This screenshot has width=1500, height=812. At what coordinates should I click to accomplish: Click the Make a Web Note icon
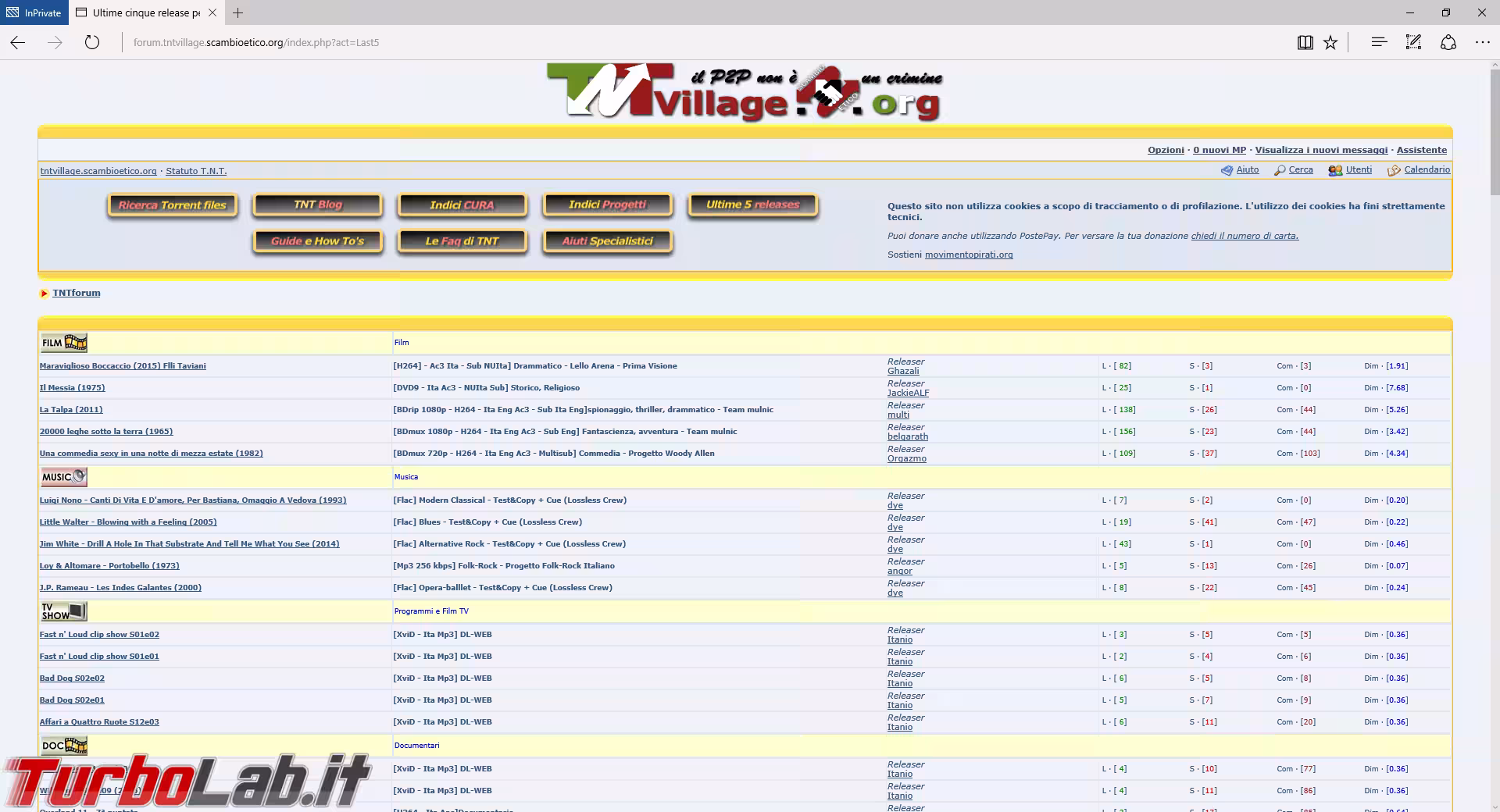(1413, 43)
